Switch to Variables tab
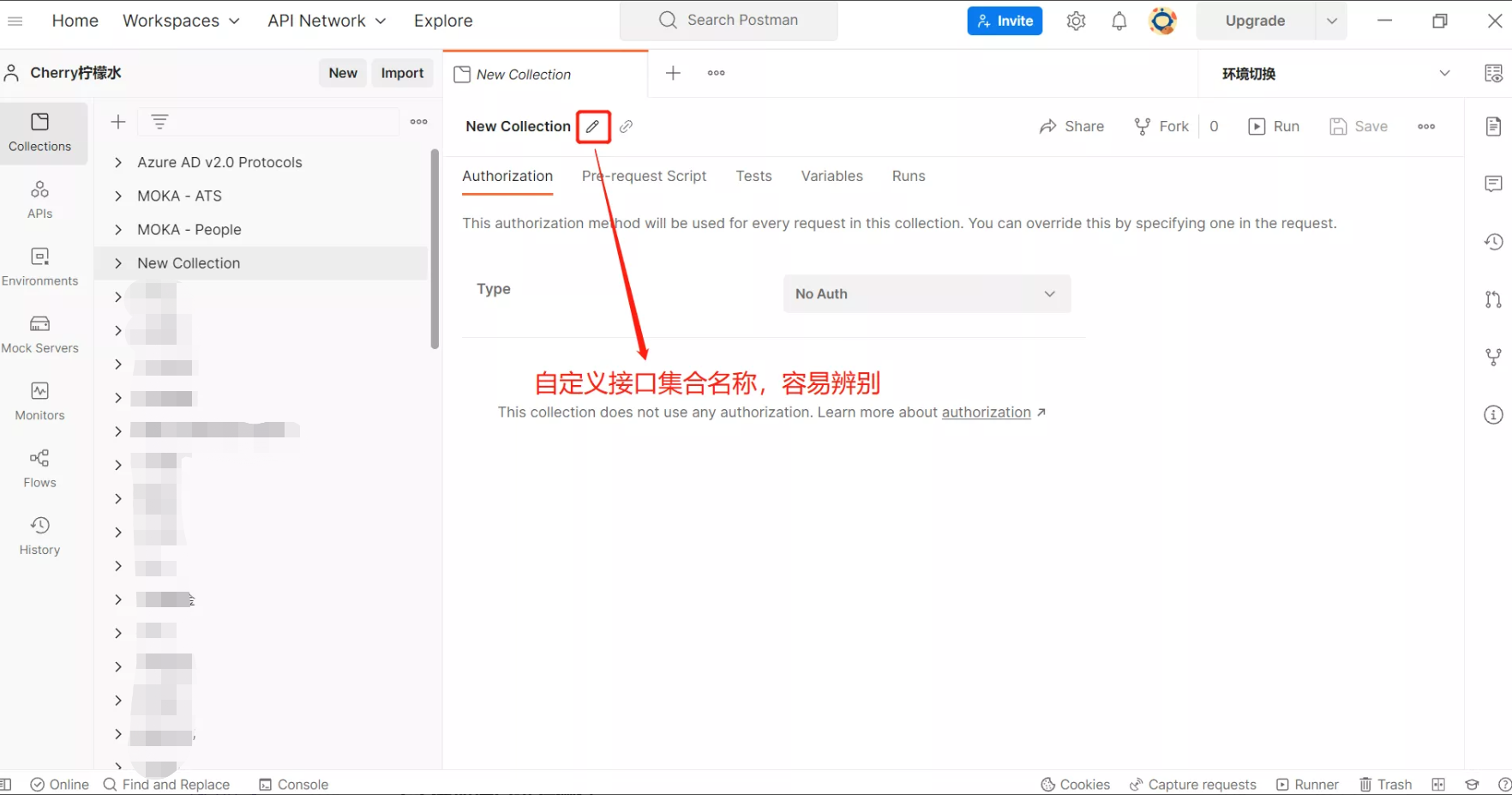1512x795 pixels. point(831,176)
